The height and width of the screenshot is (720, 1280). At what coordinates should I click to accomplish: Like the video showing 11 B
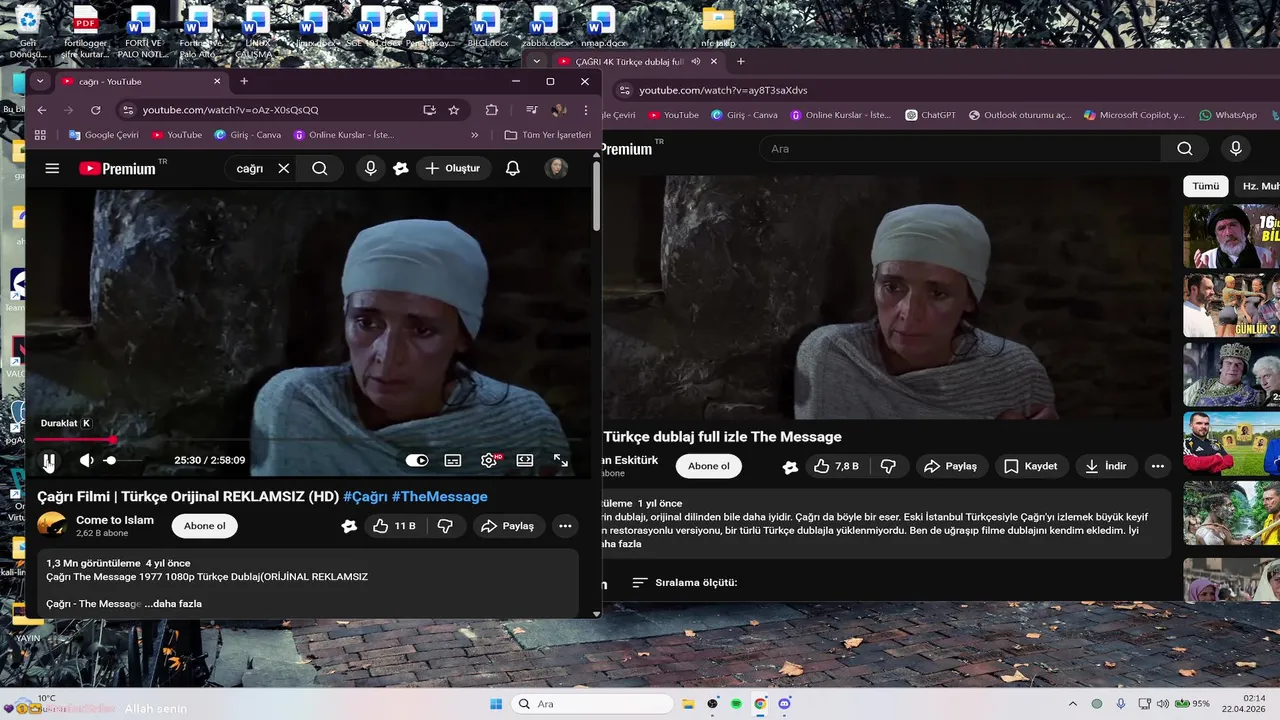pyautogui.click(x=394, y=526)
